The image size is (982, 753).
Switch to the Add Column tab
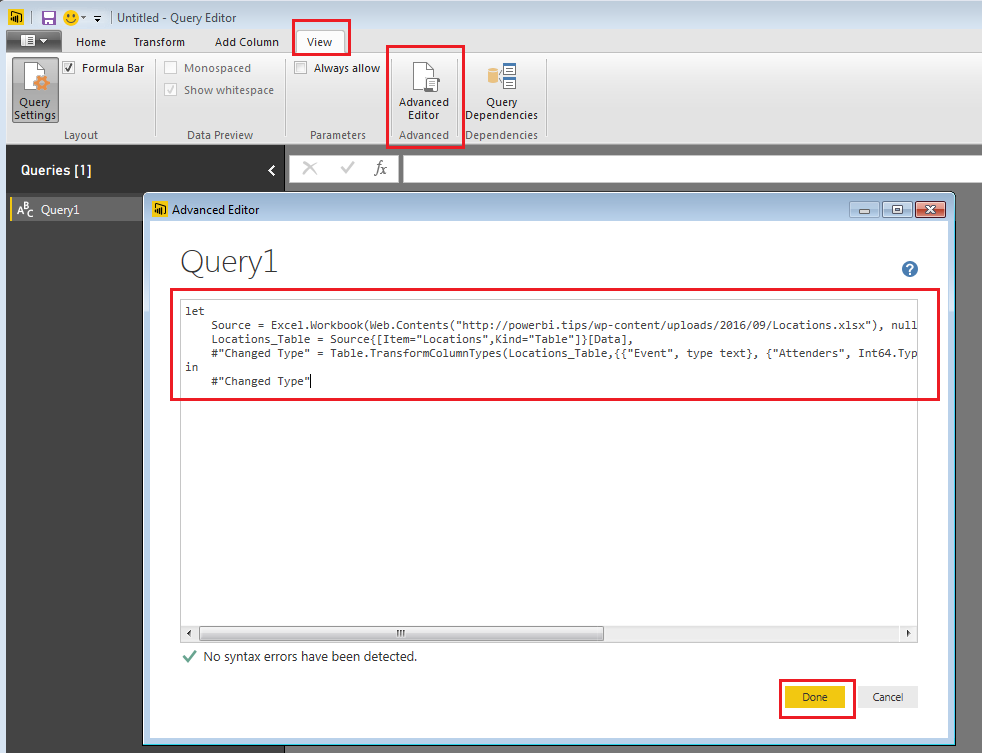[x=247, y=42]
